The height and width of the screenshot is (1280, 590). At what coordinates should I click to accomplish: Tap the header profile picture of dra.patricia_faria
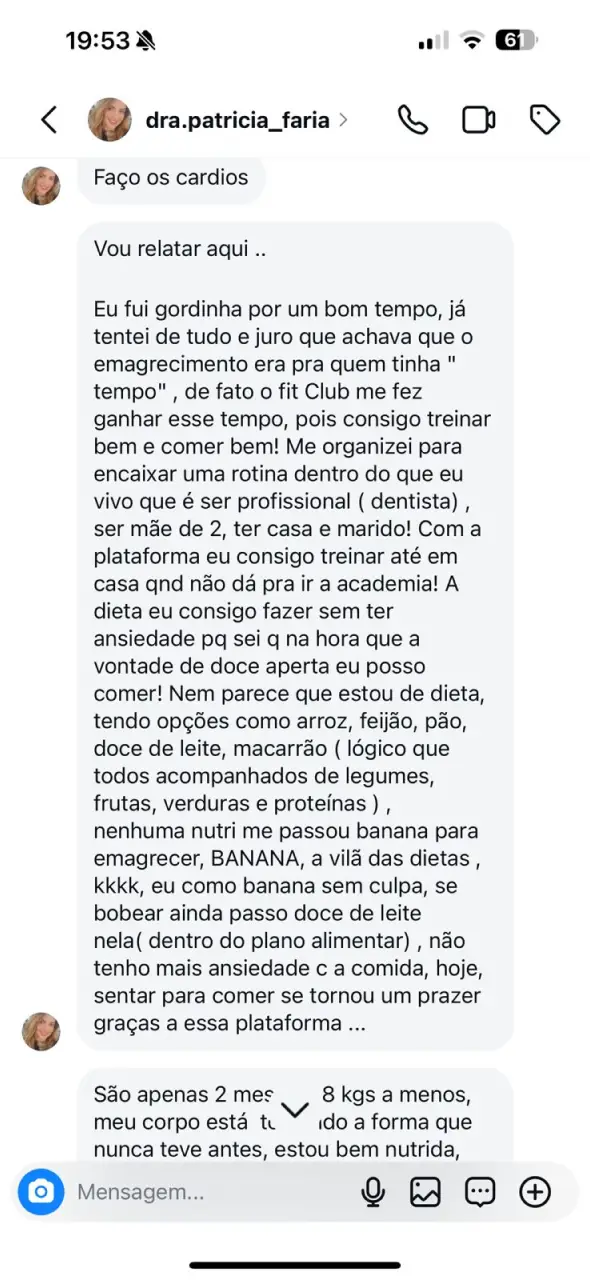[110, 120]
